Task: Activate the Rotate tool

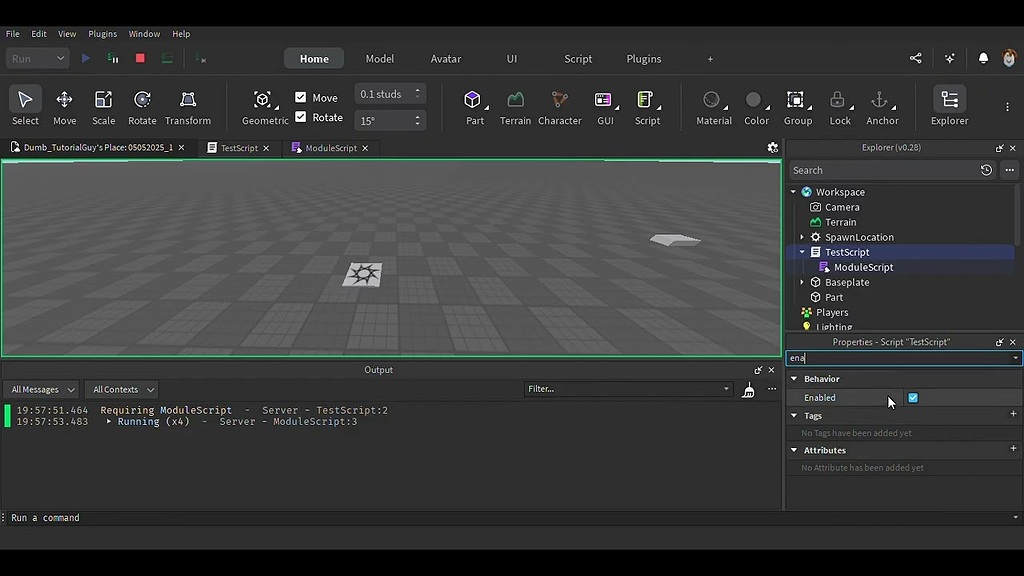Action: tap(142, 107)
